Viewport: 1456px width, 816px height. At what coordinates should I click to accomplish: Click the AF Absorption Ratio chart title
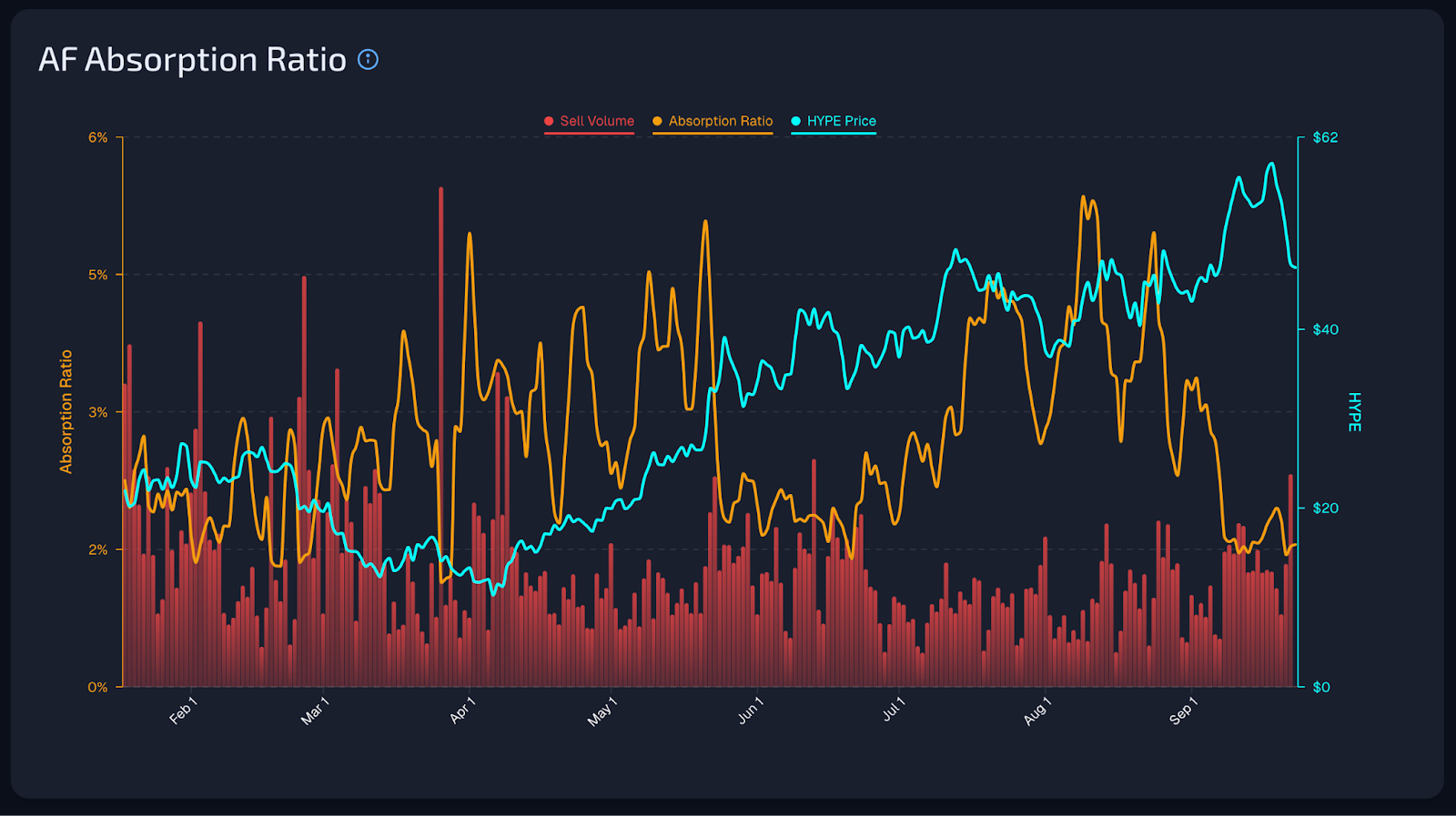(192, 60)
